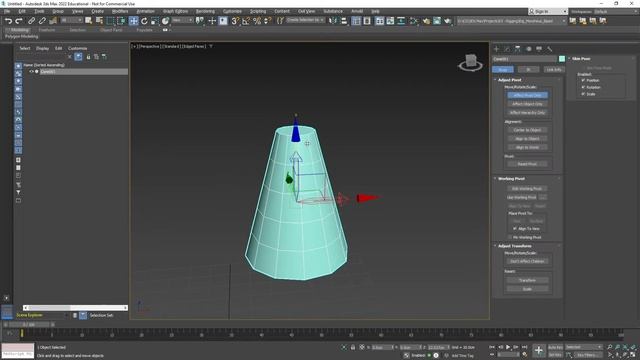640x360 pixels.
Task: Open Select by Name dialog
Action: click(x=99, y=21)
